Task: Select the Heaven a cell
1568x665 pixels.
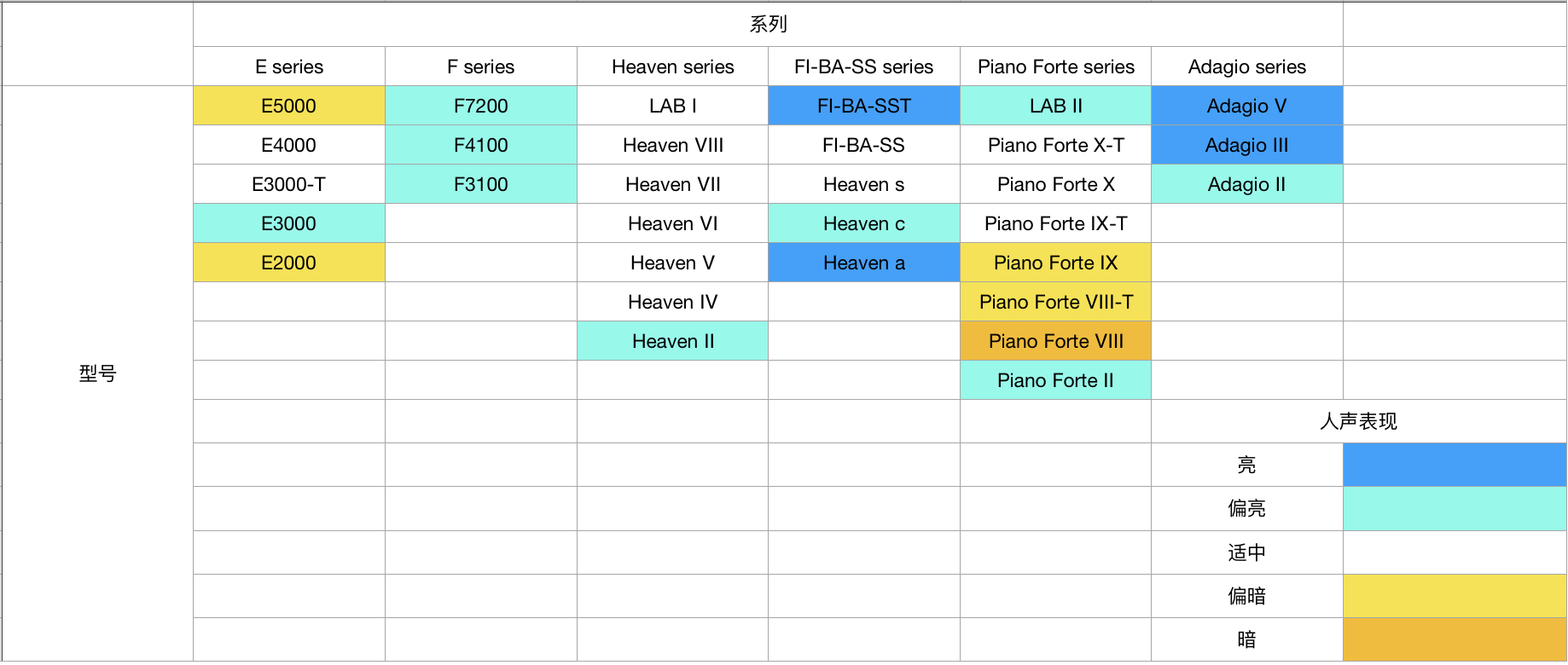Action: point(863,263)
